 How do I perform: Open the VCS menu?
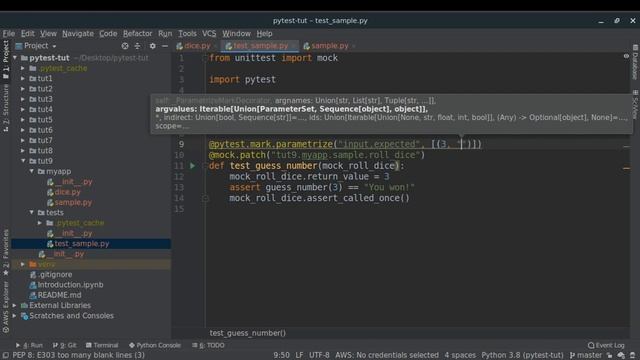pos(209,33)
